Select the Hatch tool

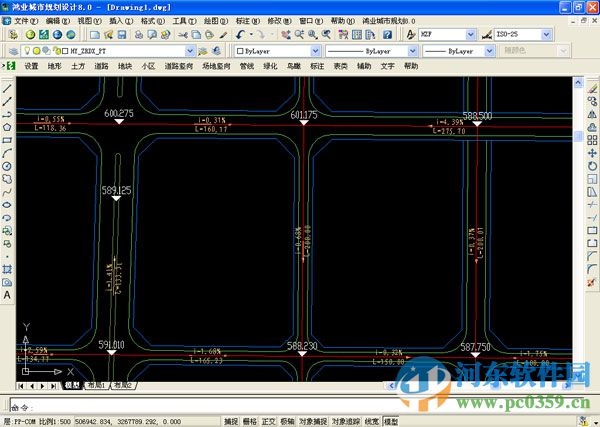[7, 270]
